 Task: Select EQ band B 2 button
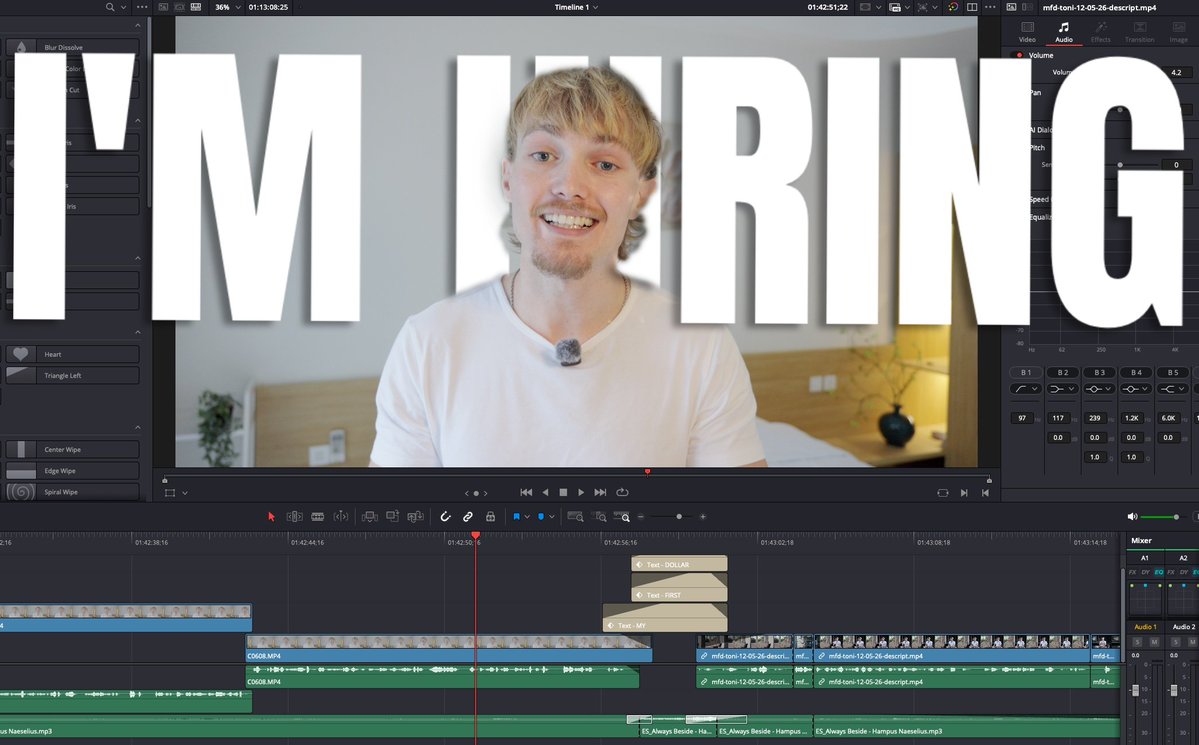[x=1063, y=372]
